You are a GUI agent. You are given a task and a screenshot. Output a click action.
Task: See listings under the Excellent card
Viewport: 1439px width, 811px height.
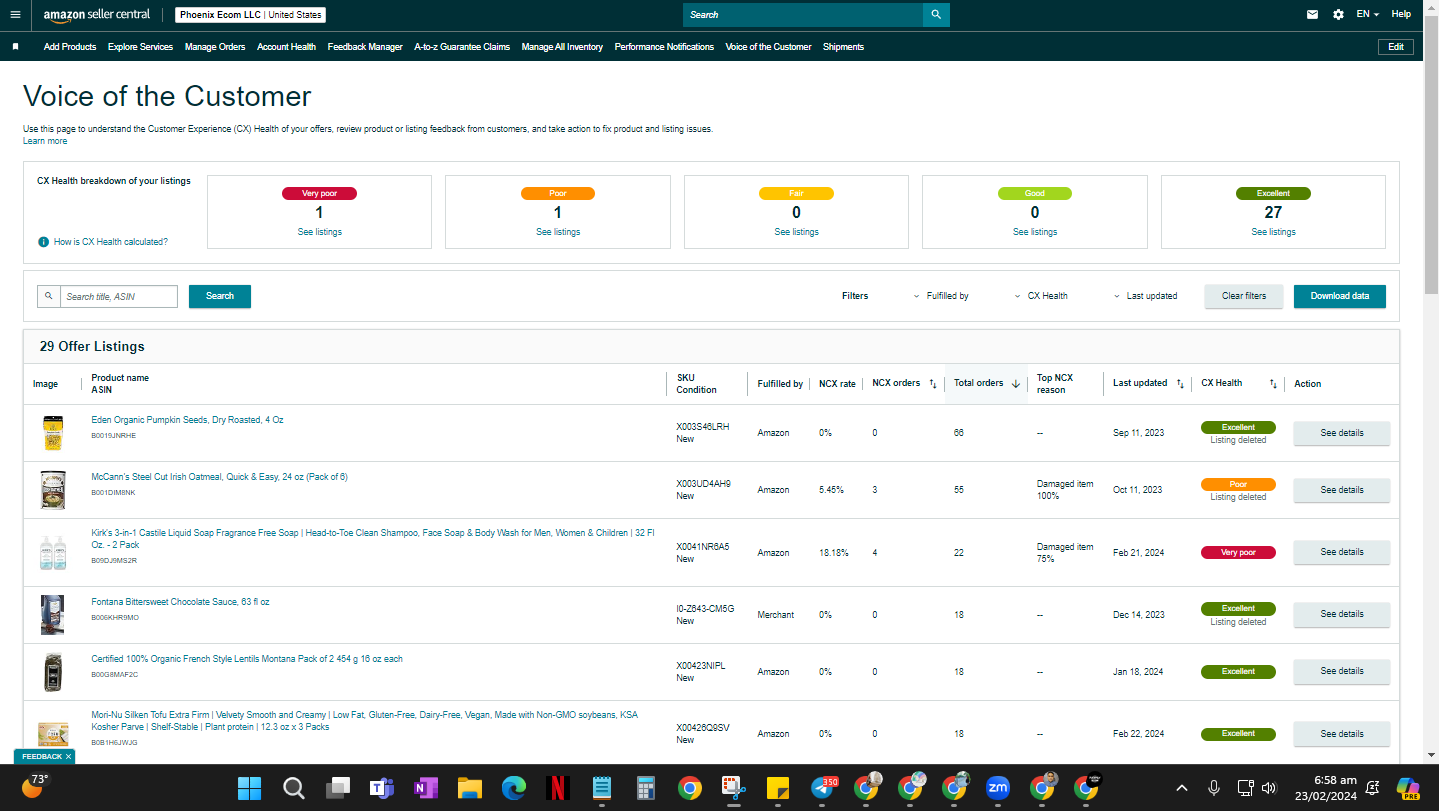tap(1273, 232)
